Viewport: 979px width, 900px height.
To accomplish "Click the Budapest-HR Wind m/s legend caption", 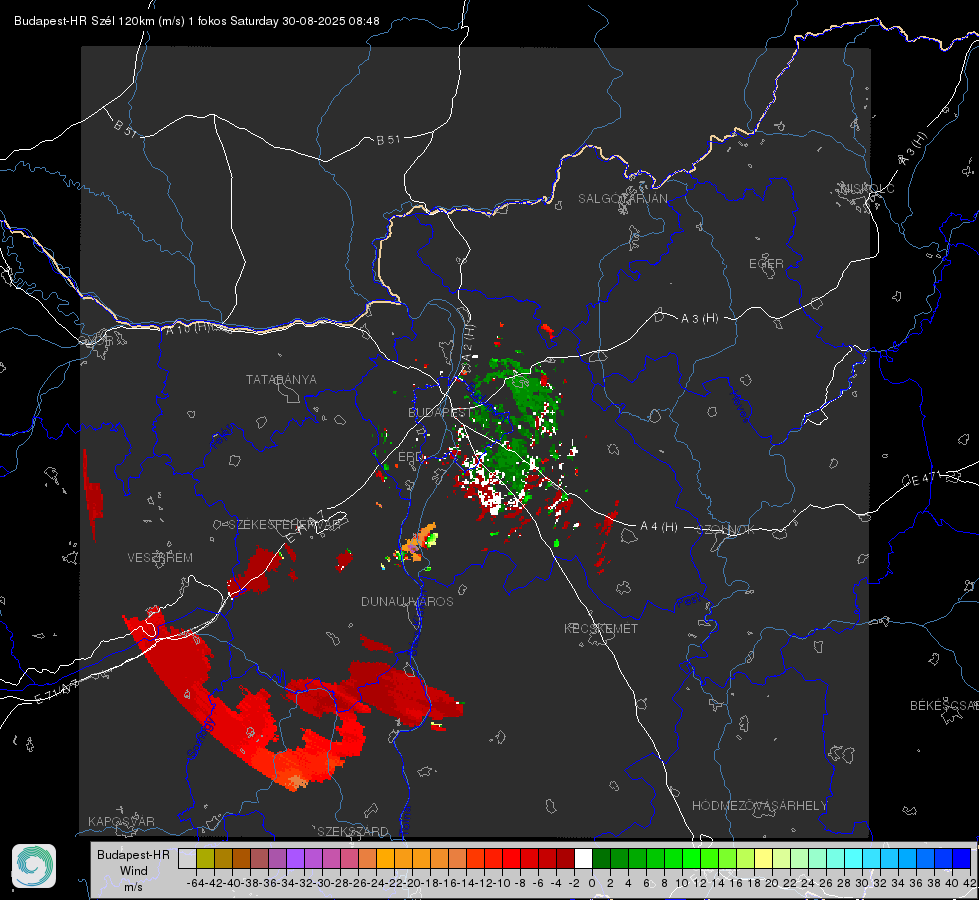I will (x=134, y=871).
